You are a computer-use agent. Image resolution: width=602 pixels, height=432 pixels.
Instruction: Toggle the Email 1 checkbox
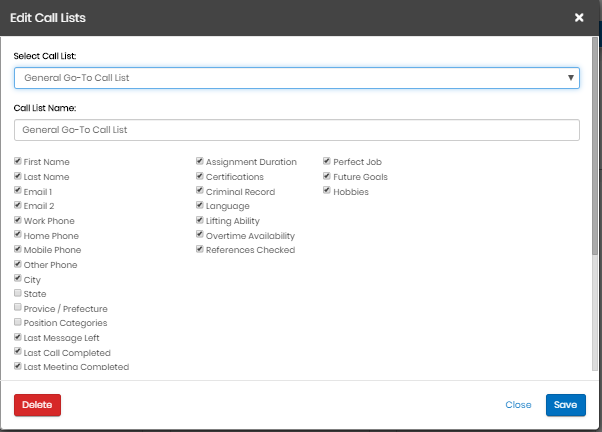click(18, 191)
